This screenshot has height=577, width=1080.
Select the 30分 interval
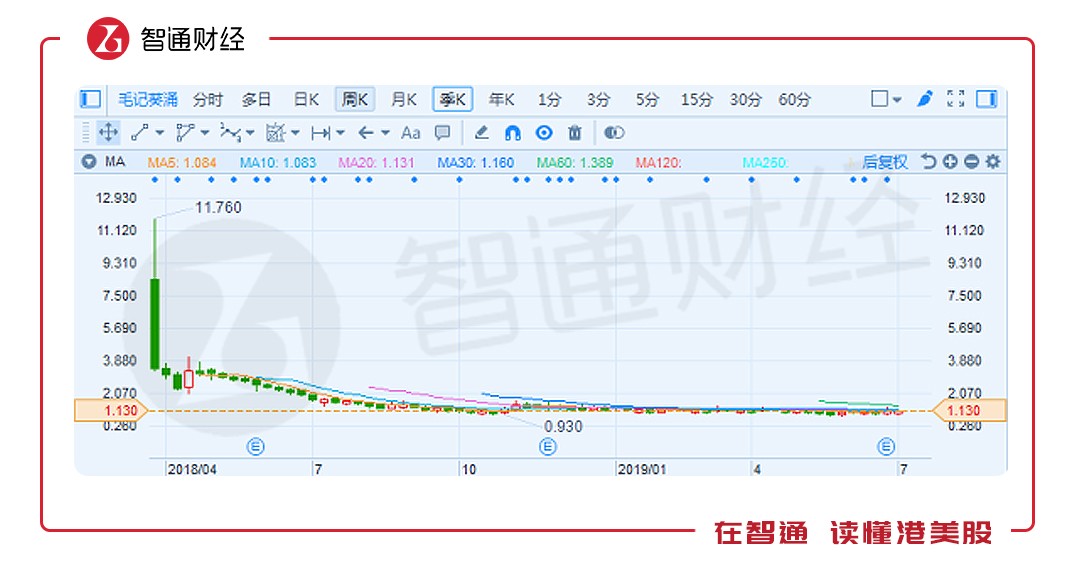pos(745,100)
